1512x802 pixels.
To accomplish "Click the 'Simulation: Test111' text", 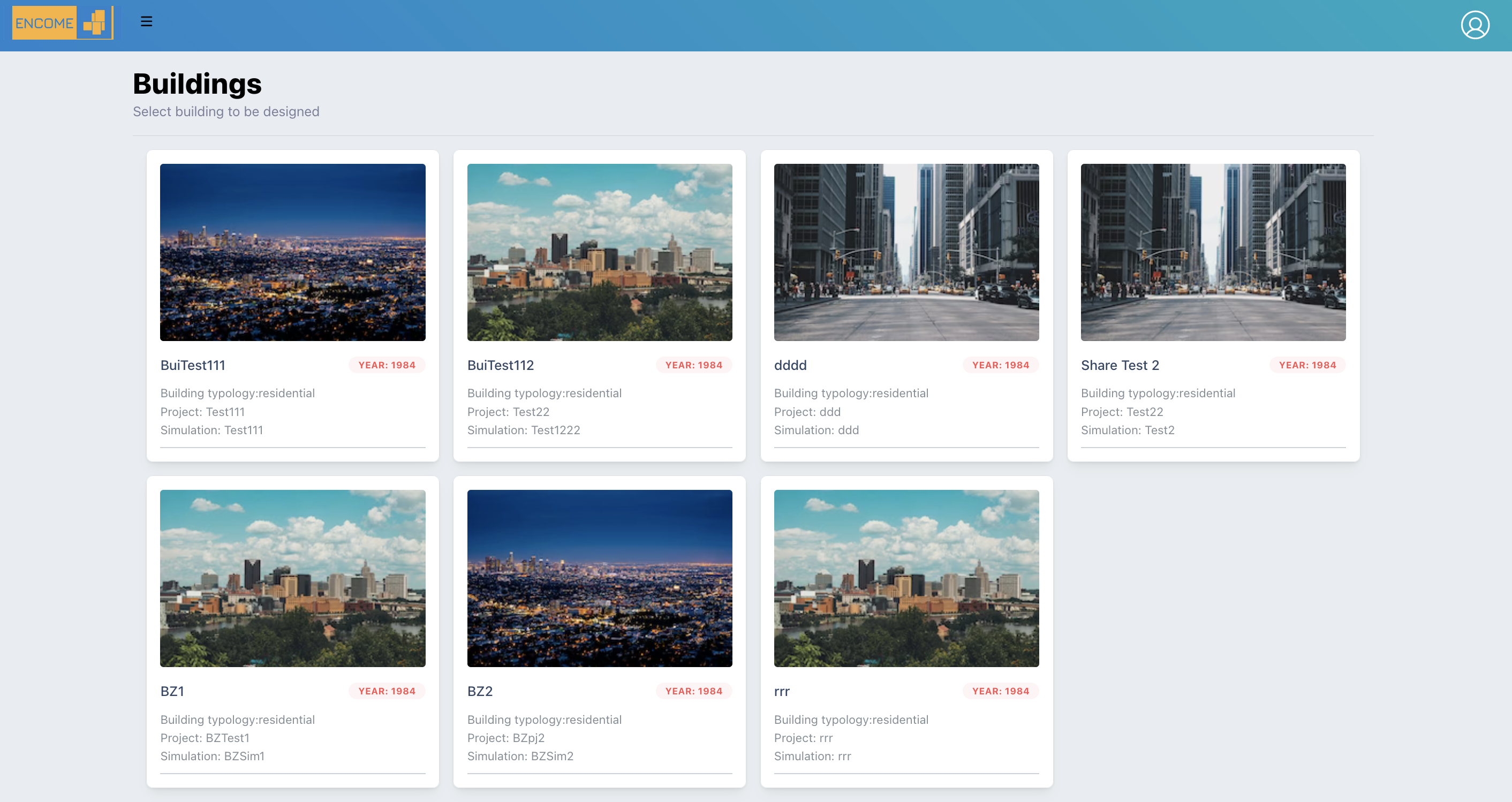I will pos(212,430).
